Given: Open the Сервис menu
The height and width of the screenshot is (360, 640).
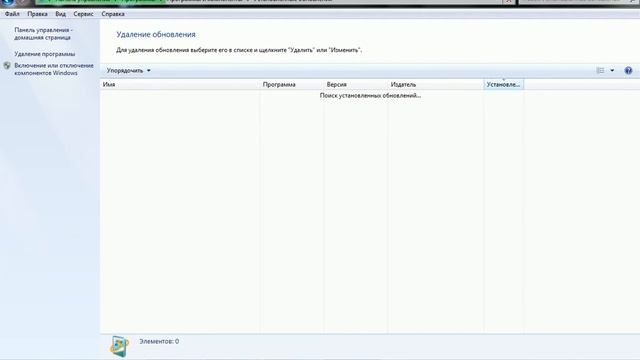Looking at the screenshot, I should [83, 14].
